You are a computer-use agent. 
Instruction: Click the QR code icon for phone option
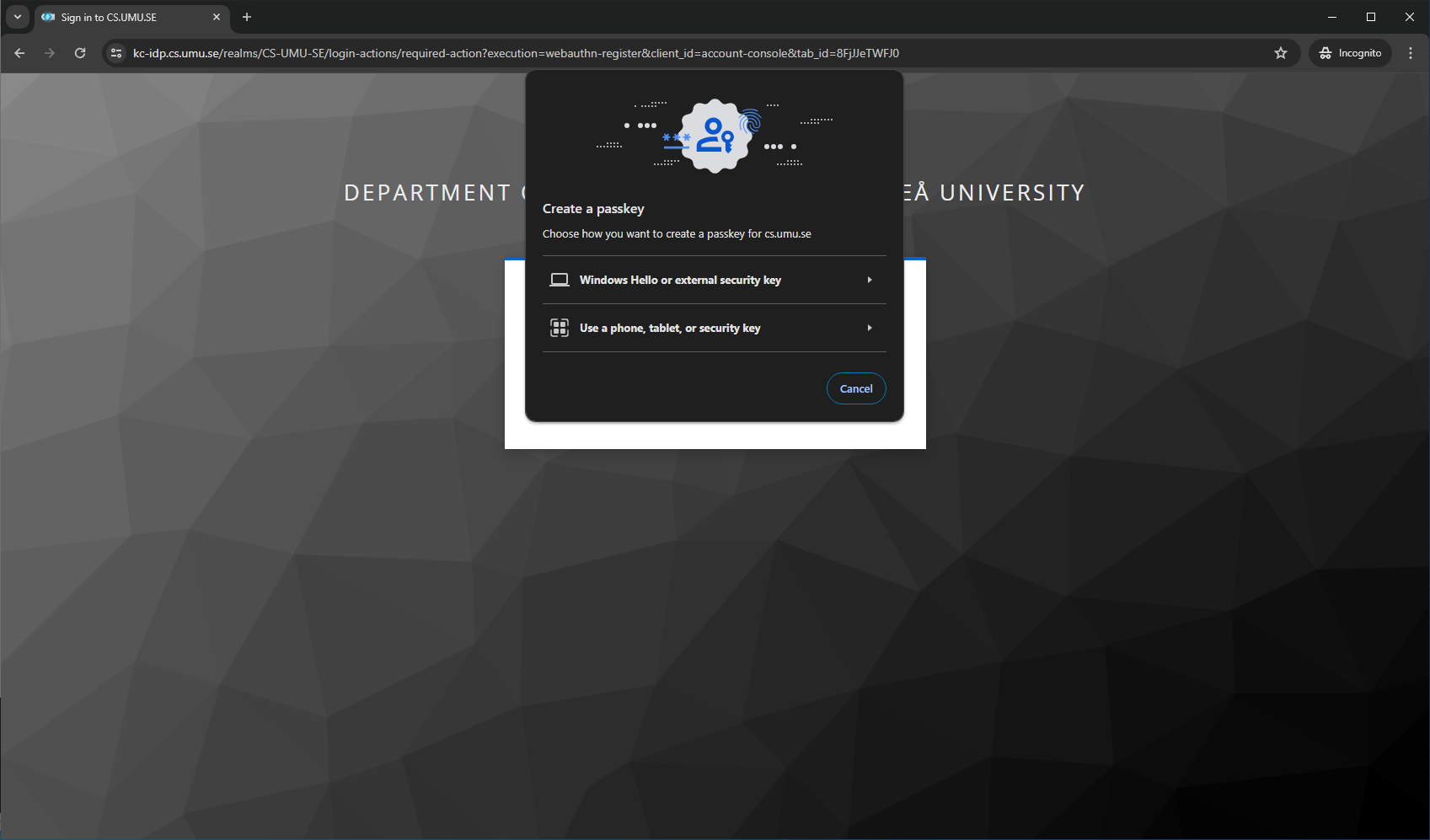[560, 328]
